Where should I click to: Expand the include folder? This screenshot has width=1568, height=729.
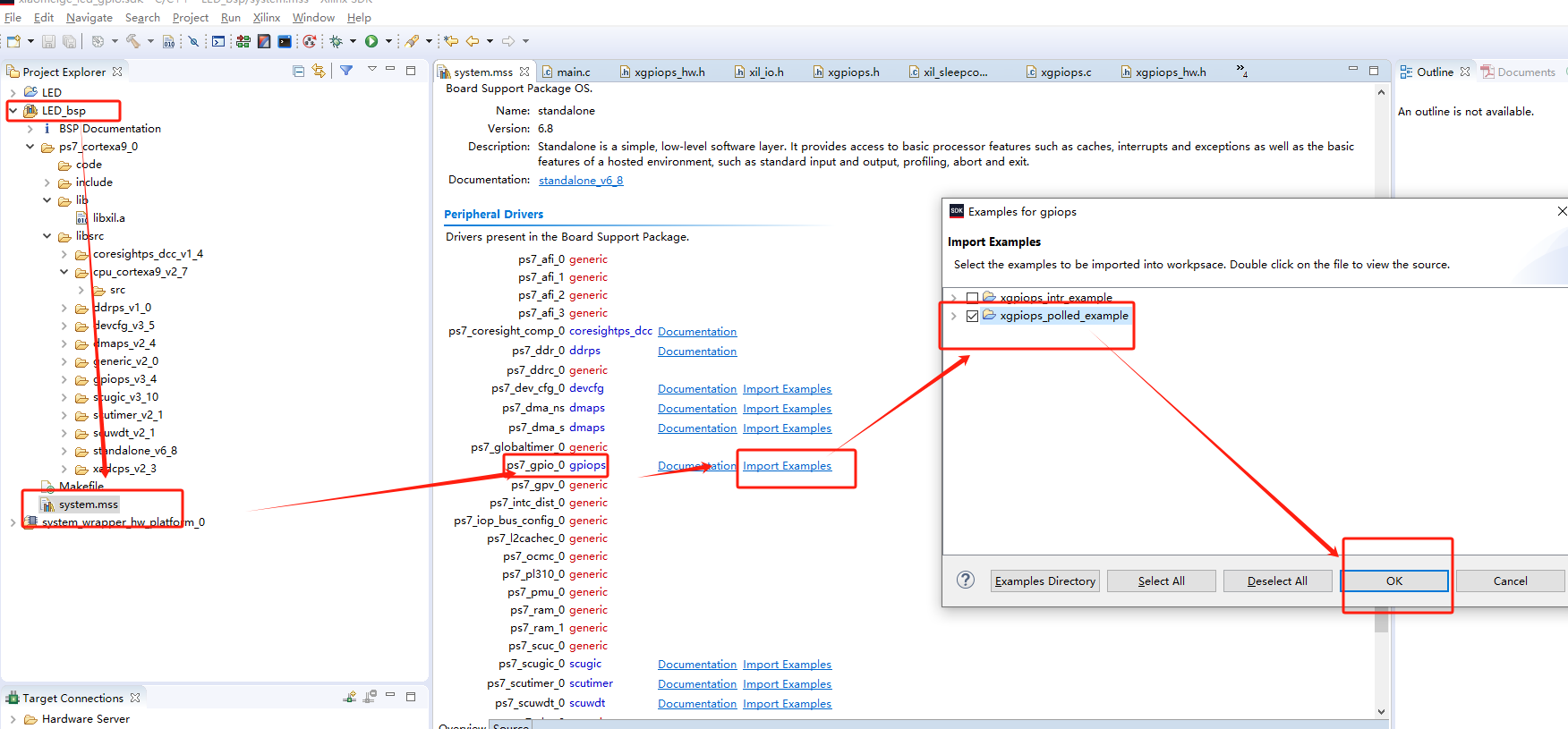tap(47, 182)
